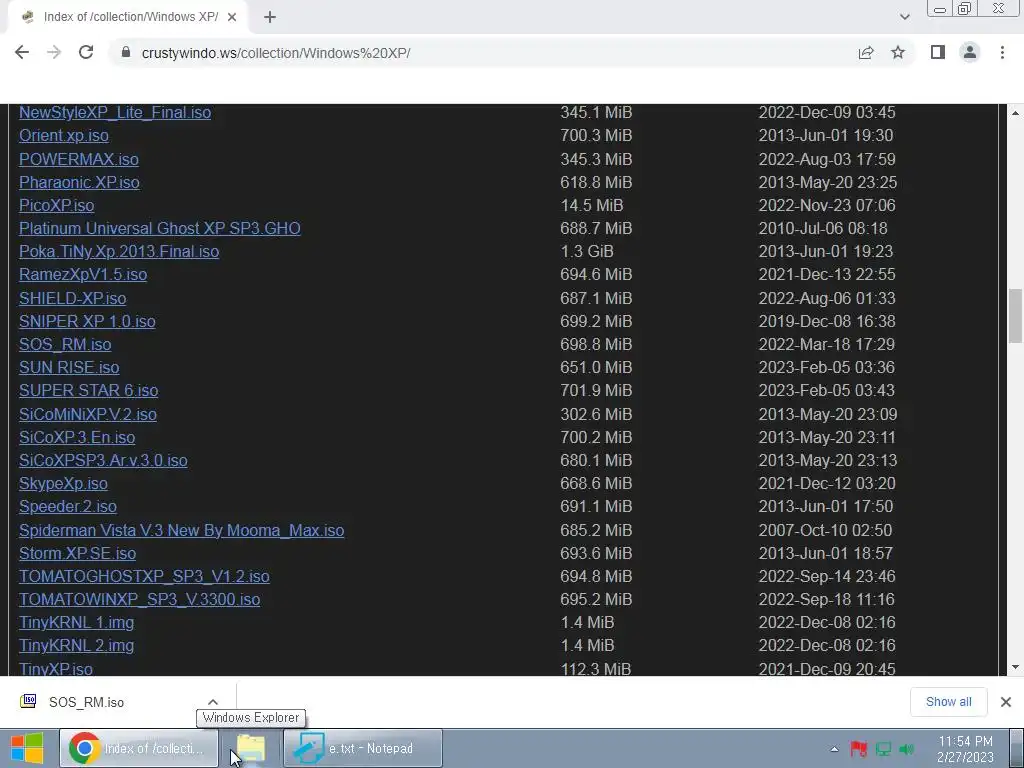Open downloaded SOS_RM.iso file item
The width and height of the screenshot is (1024, 768).
click(x=86, y=702)
